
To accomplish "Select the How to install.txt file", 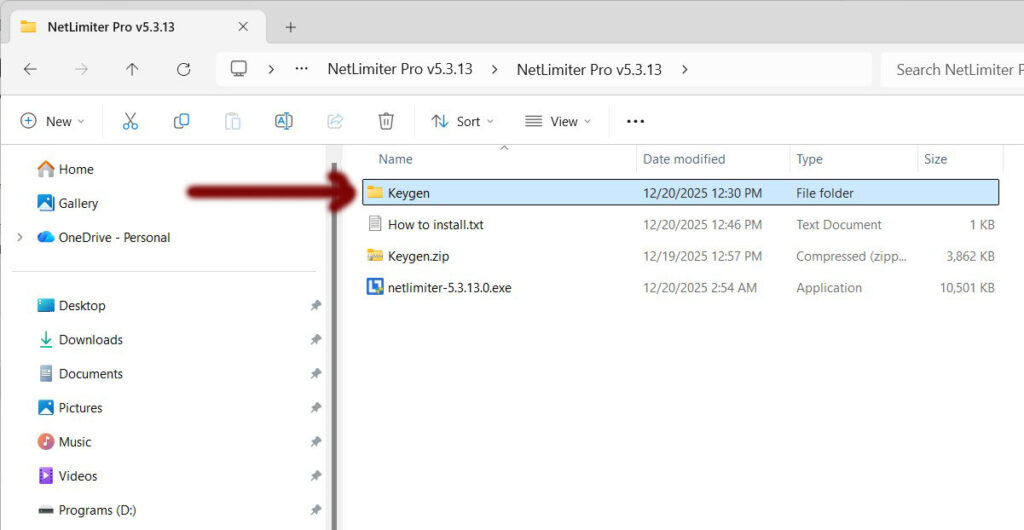I will click(435, 224).
